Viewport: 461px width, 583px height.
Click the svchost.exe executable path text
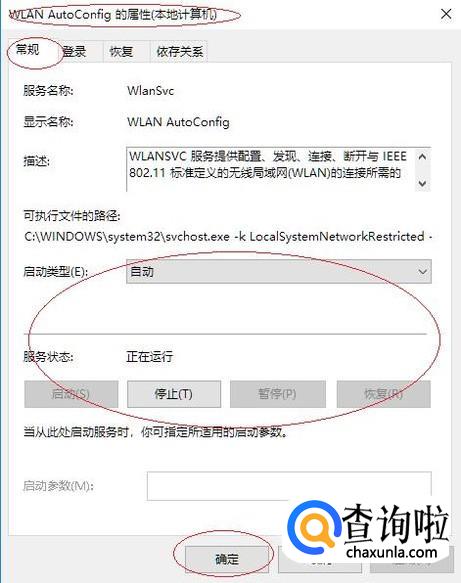(228, 236)
